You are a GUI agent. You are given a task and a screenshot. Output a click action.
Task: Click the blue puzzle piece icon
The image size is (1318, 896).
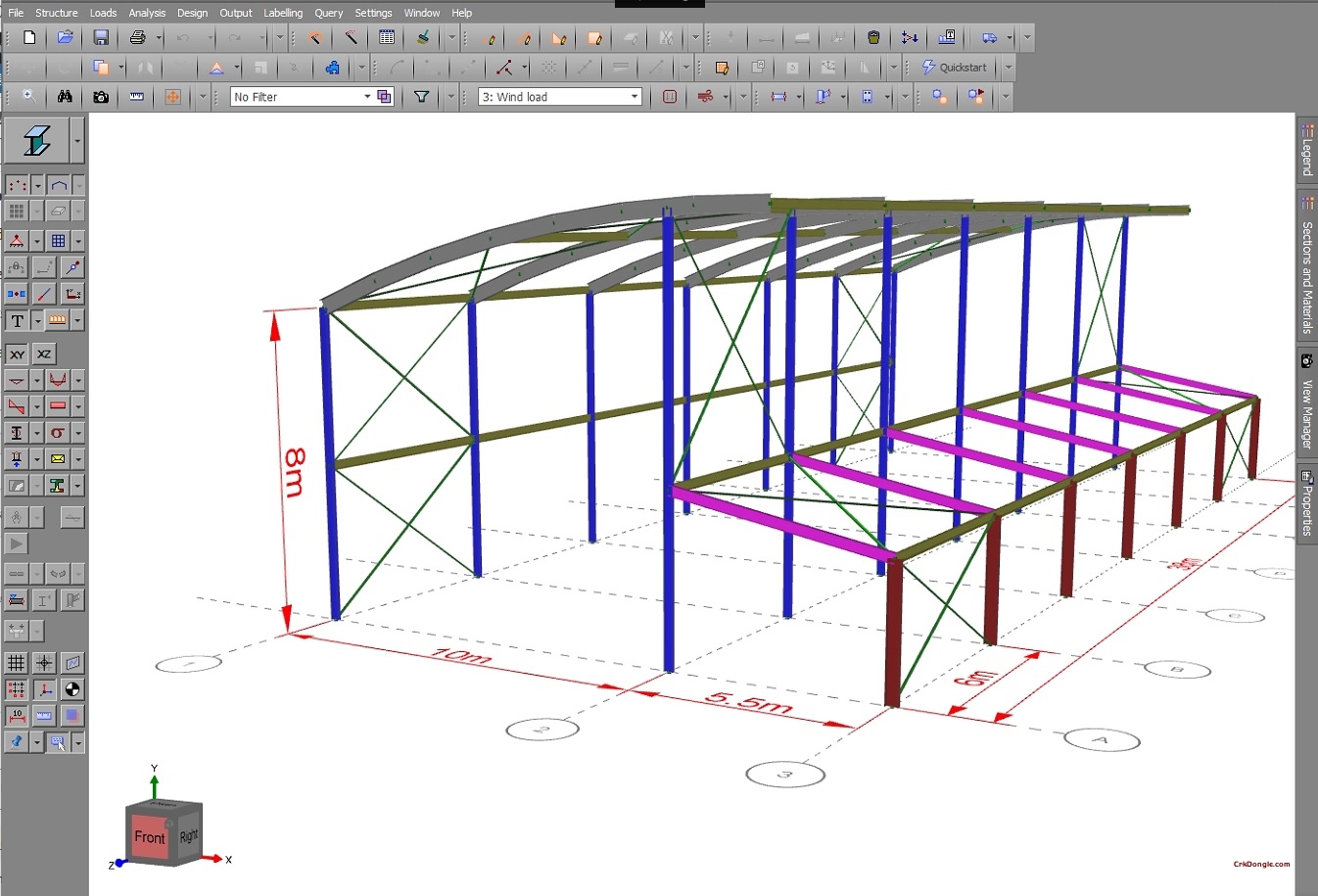point(333,68)
